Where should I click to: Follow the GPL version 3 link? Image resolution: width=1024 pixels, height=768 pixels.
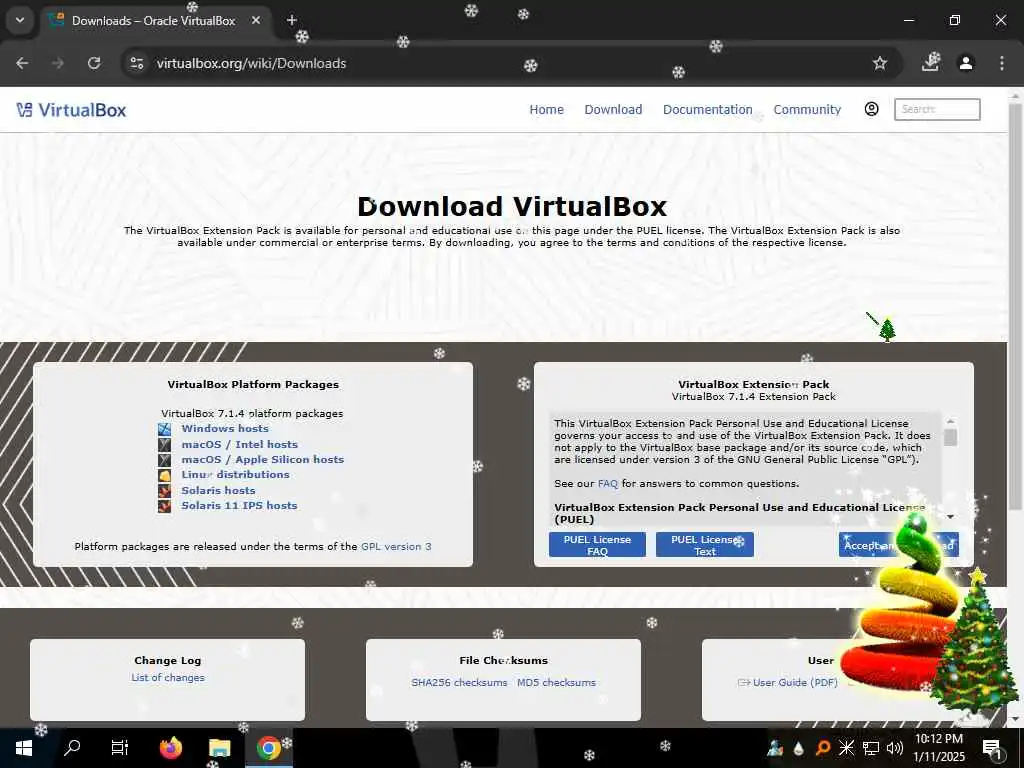point(396,547)
